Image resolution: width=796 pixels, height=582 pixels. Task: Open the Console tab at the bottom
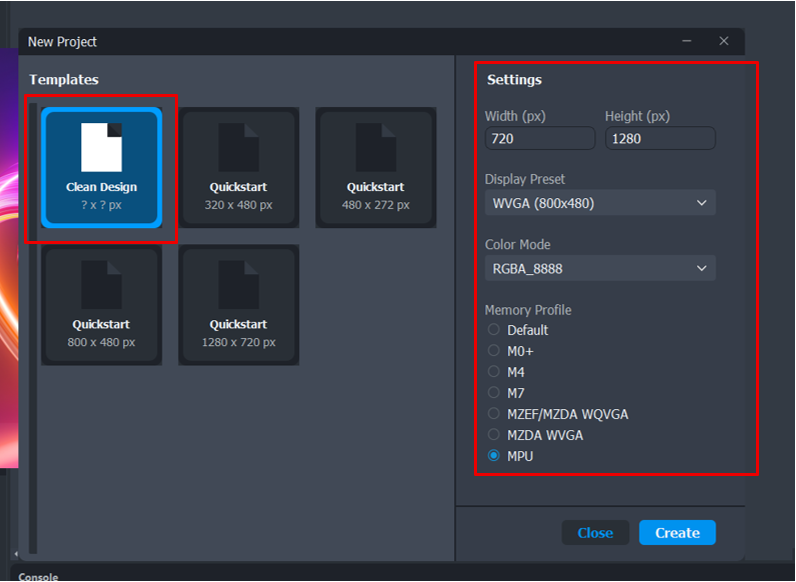tap(38, 576)
